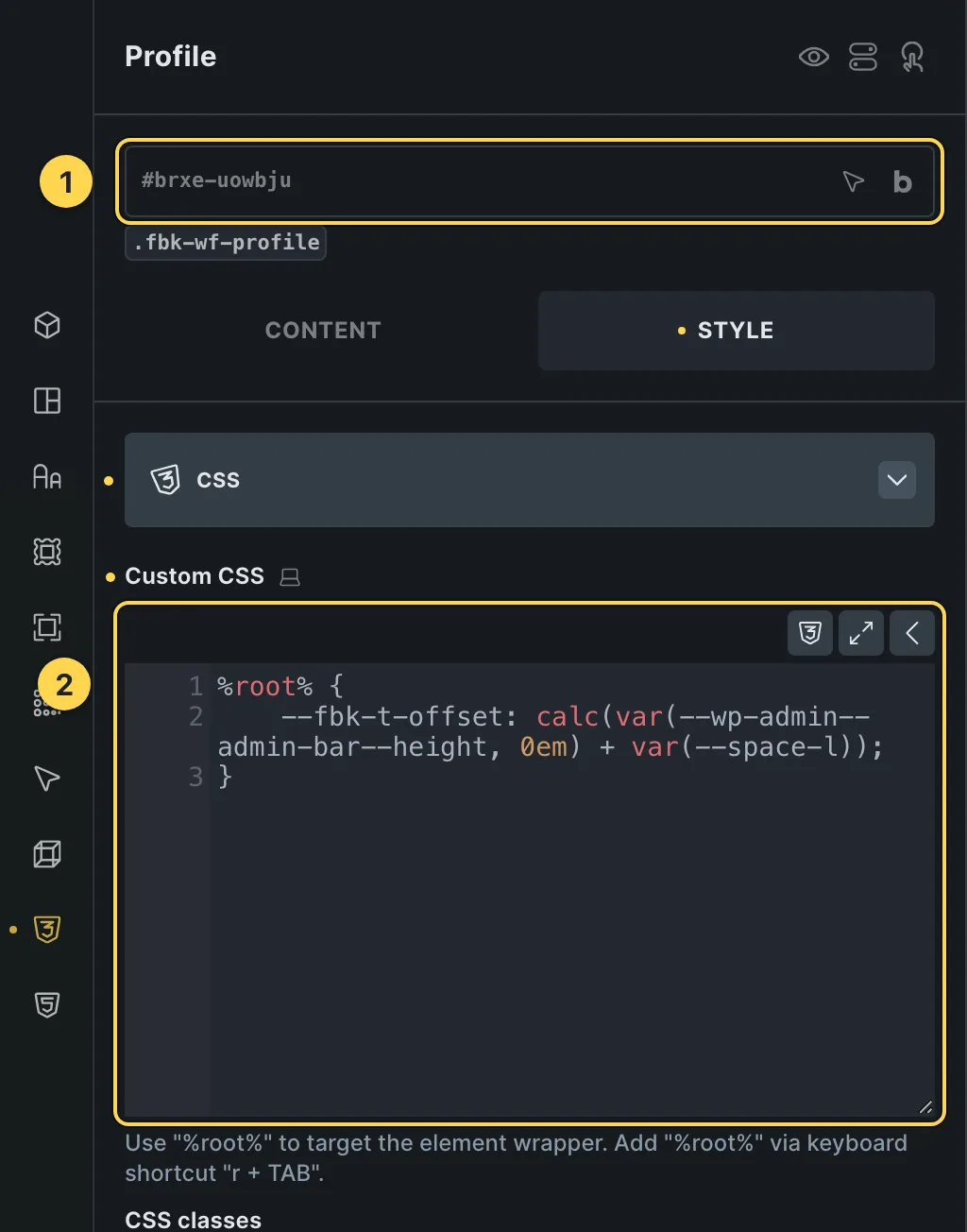Click the Profile panel title

[171, 57]
